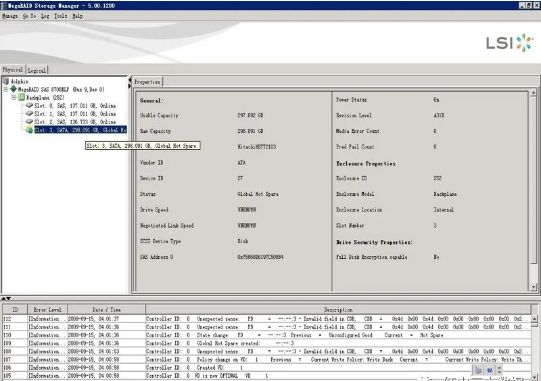Click the blue help icon in floating language bar
This screenshot has height=381, width=541.
coord(489,370)
